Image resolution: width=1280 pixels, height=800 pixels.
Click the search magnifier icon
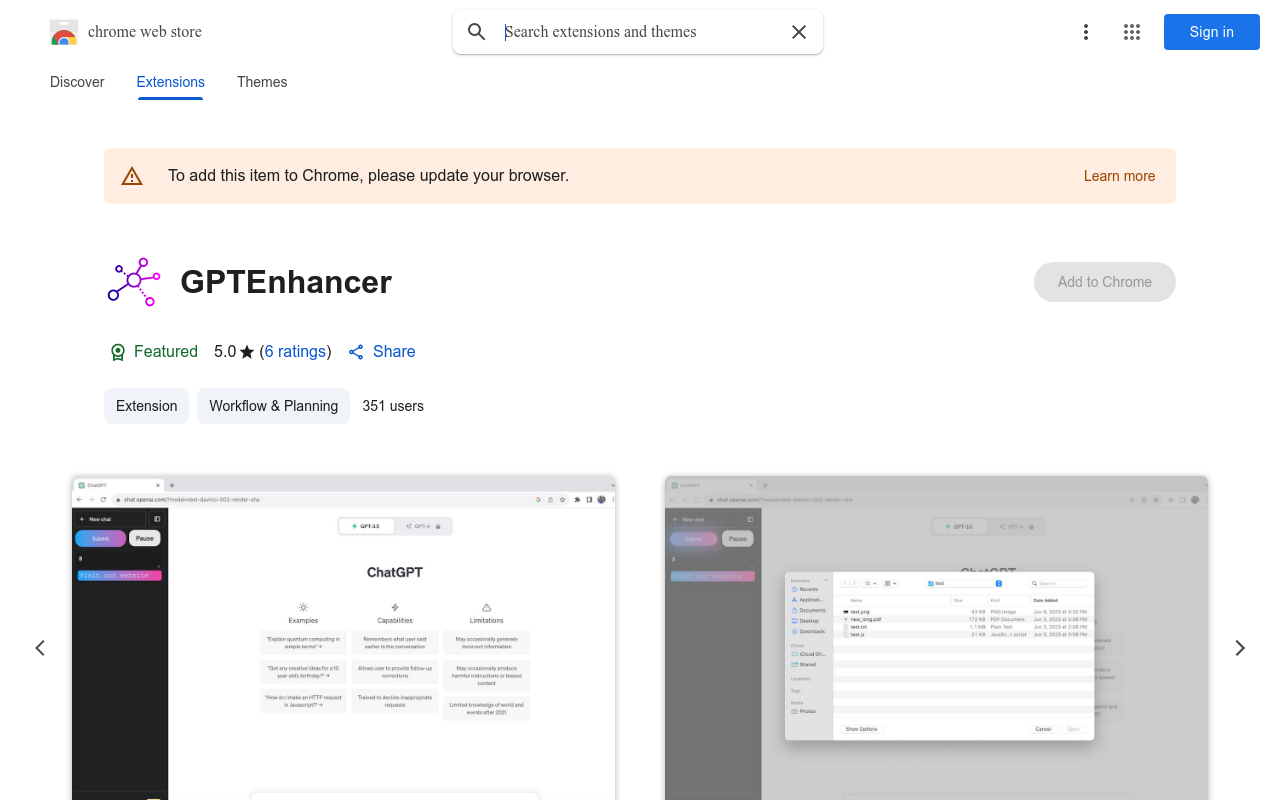[477, 32]
